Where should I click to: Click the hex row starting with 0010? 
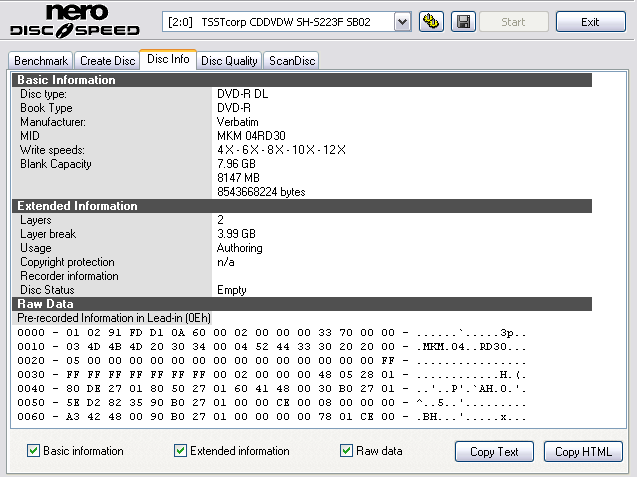(x=271, y=347)
